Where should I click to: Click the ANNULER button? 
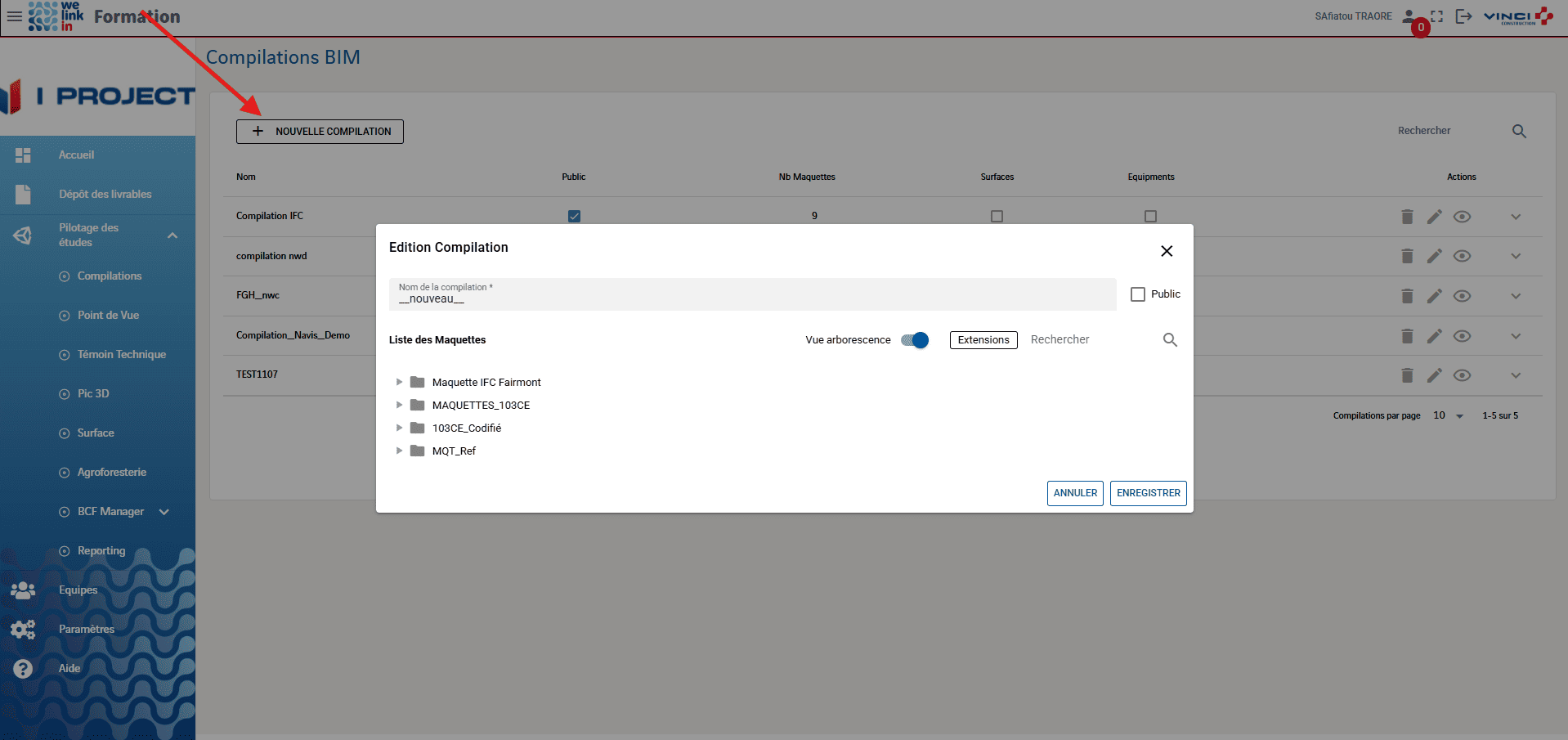click(1075, 493)
